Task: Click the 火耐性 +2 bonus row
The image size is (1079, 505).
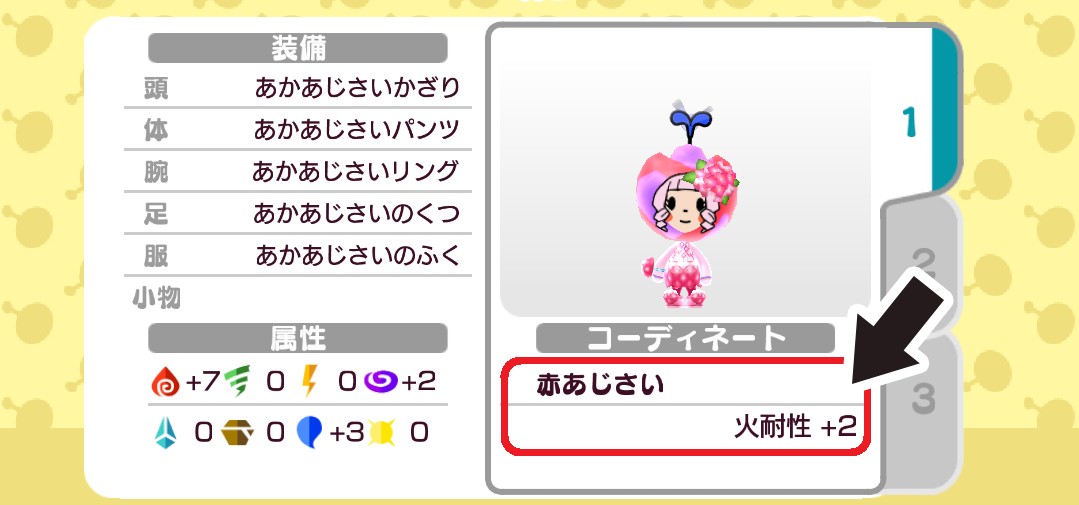Action: coord(685,428)
